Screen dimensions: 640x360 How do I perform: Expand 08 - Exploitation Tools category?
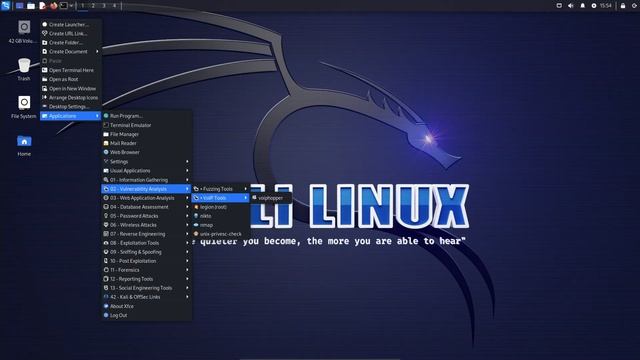pyautogui.click(x=147, y=243)
